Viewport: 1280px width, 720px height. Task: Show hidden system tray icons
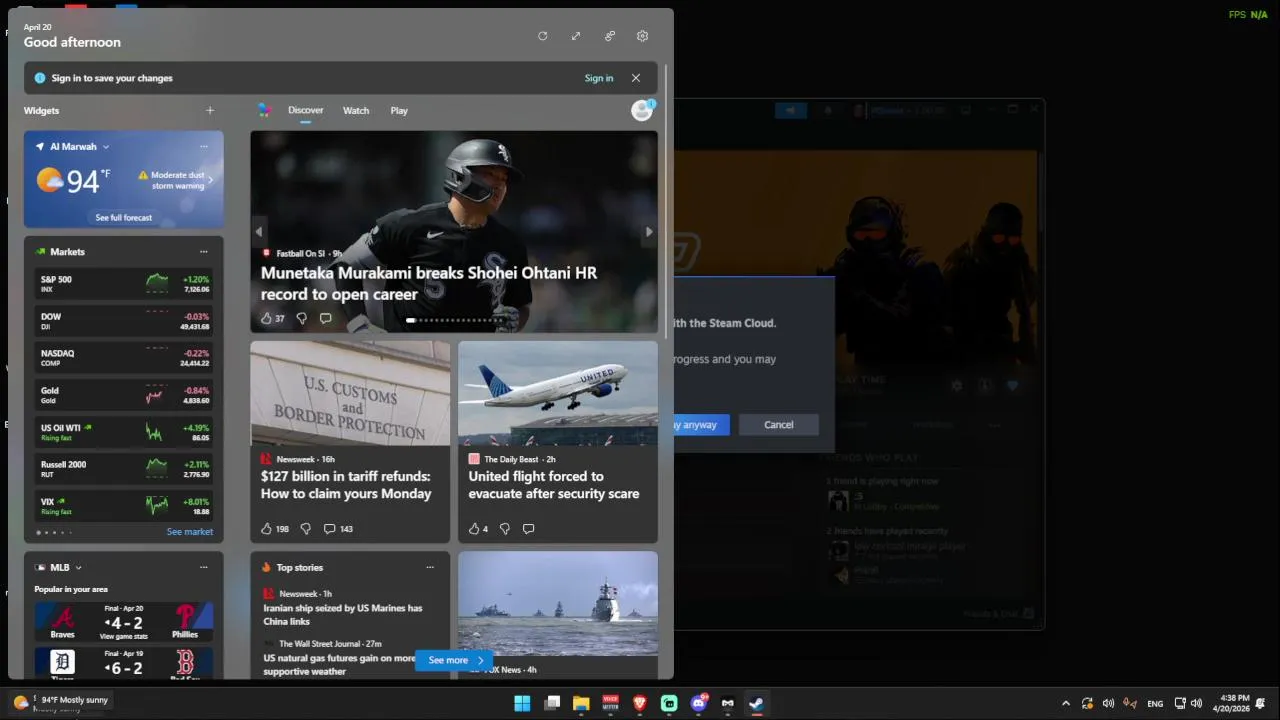point(1065,703)
